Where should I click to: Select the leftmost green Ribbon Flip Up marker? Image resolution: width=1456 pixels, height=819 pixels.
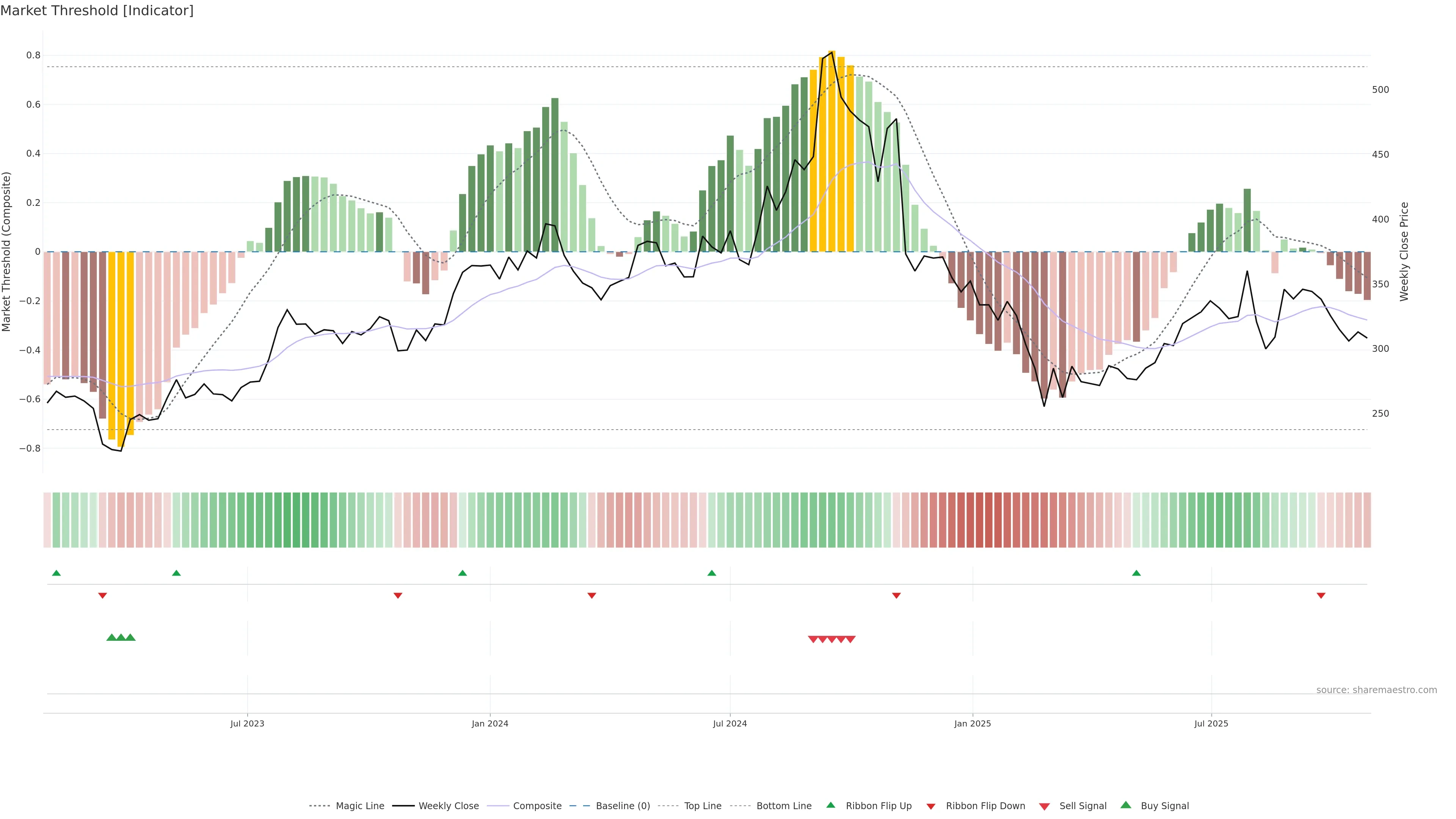56,573
